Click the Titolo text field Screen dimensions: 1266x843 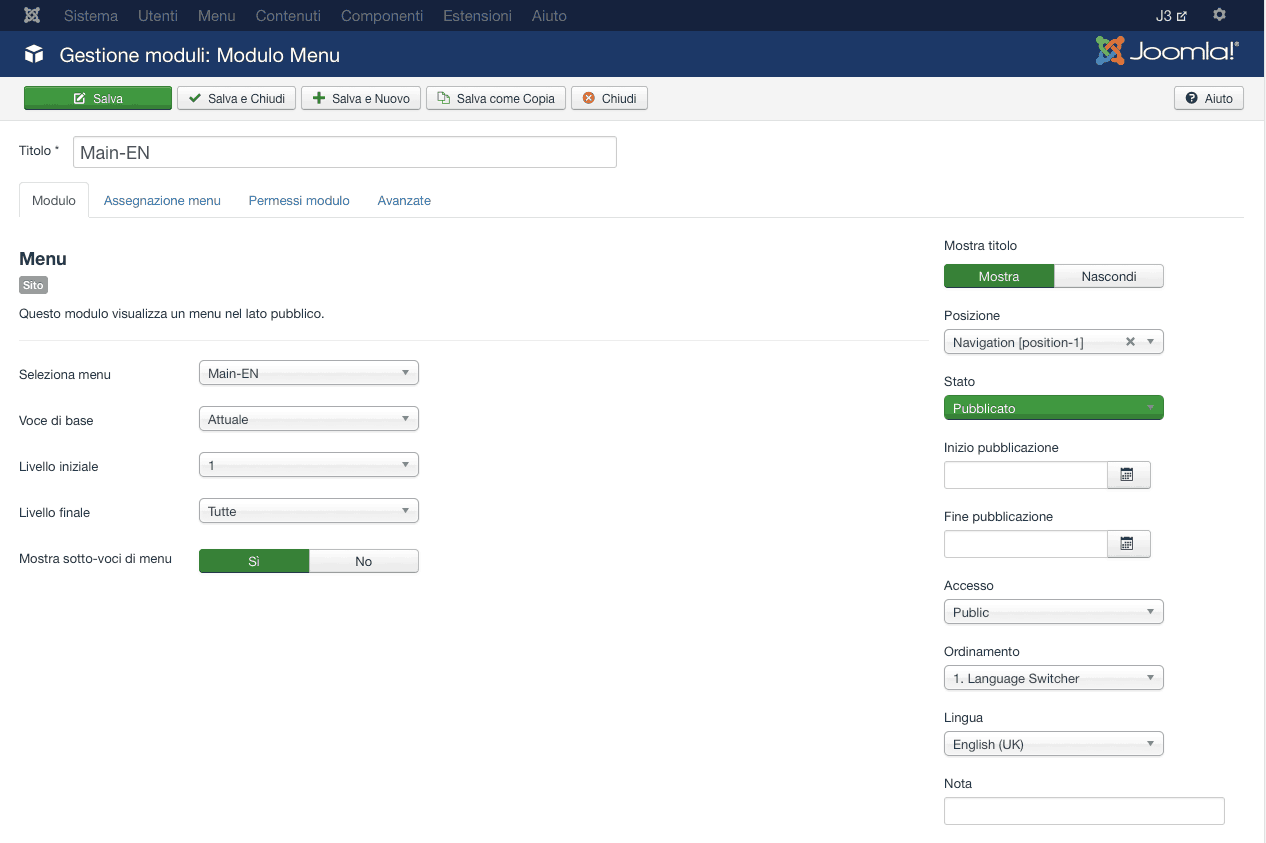344,152
